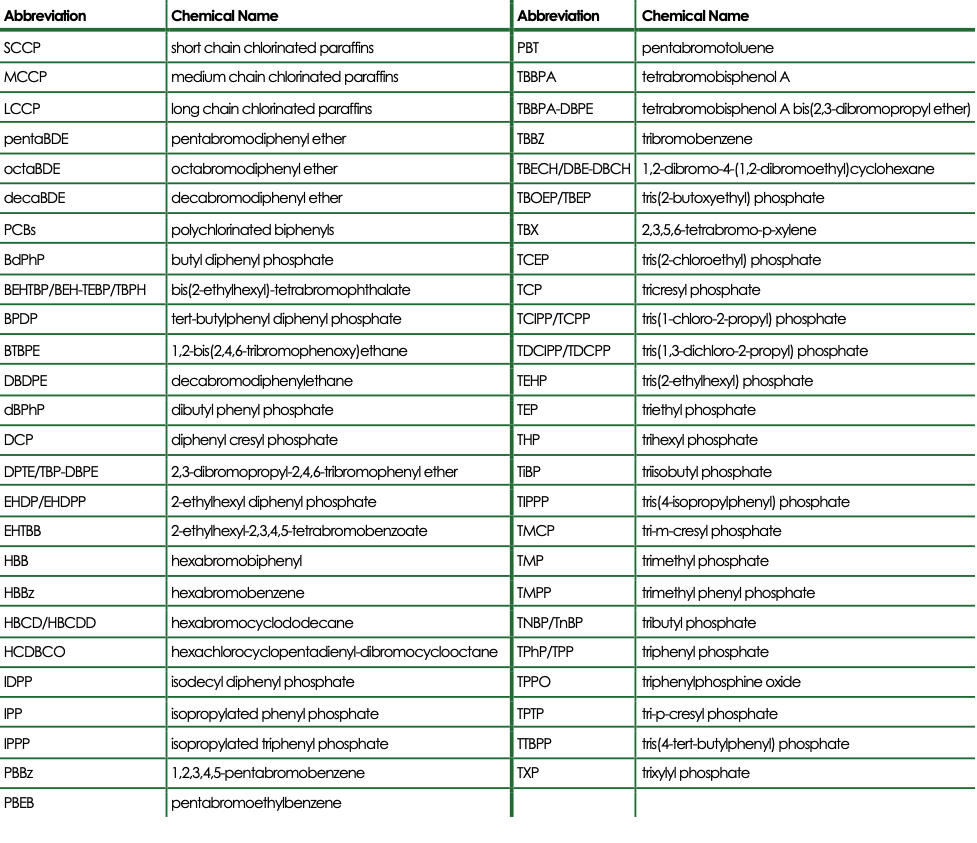
Task: Click second data row's first column cell
Action: pos(82,77)
